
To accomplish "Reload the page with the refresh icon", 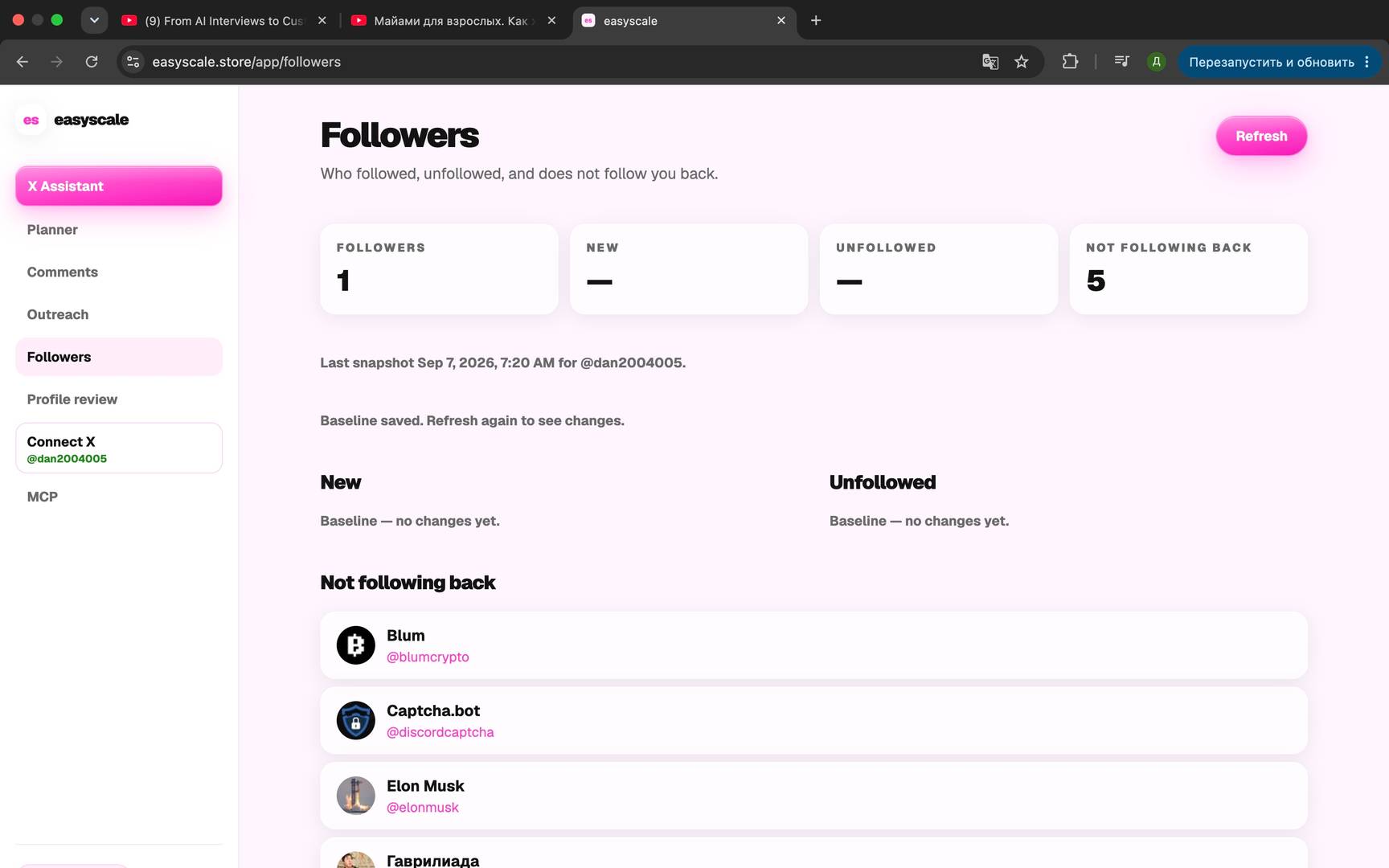I will pyautogui.click(x=92, y=62).
